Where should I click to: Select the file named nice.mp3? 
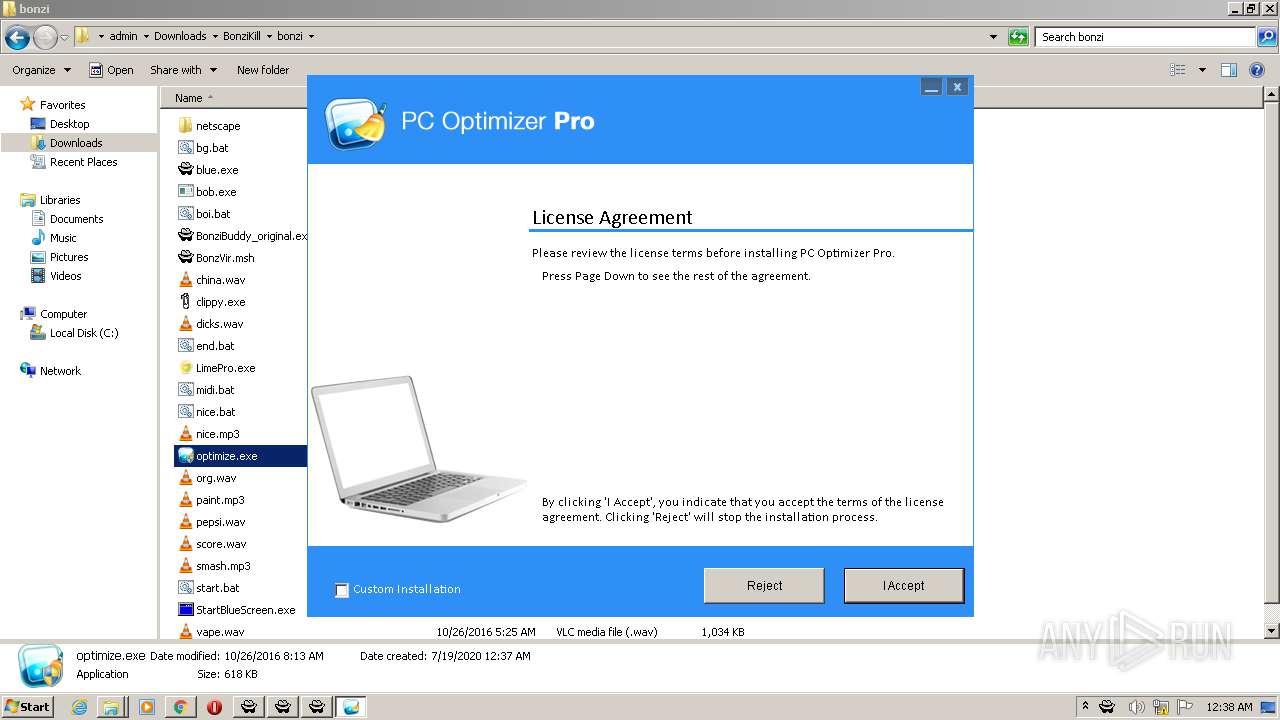(x=218, y=434)
